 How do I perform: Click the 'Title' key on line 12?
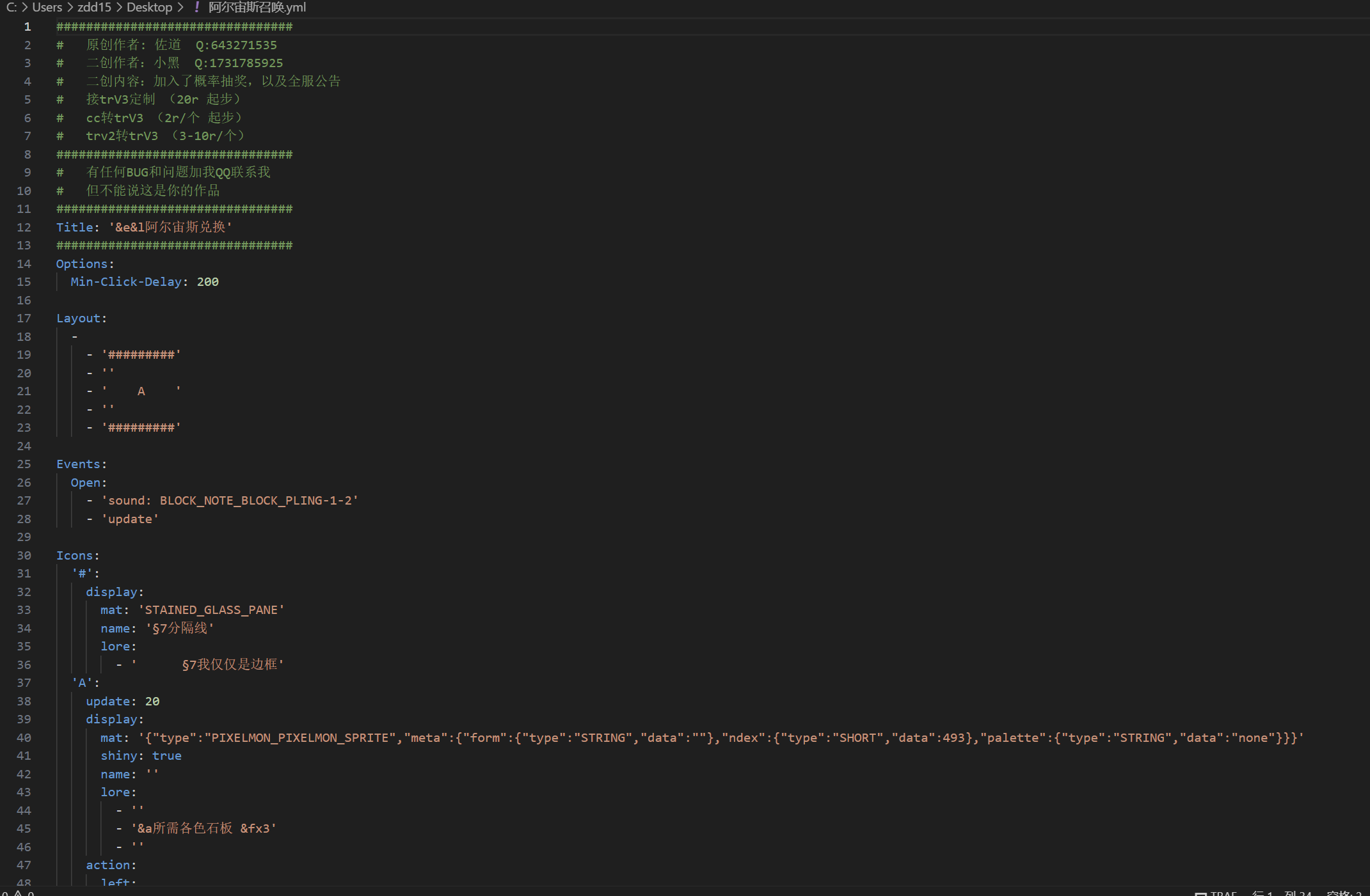pos(74,227)
